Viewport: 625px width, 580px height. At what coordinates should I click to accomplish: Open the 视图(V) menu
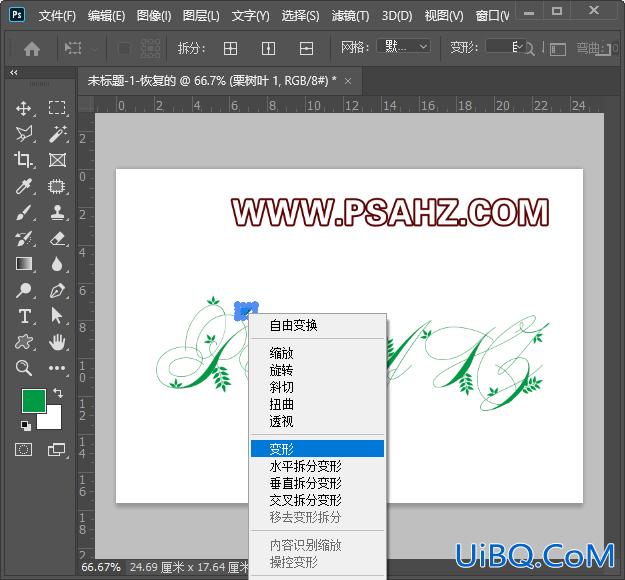(x=444, y=16)
